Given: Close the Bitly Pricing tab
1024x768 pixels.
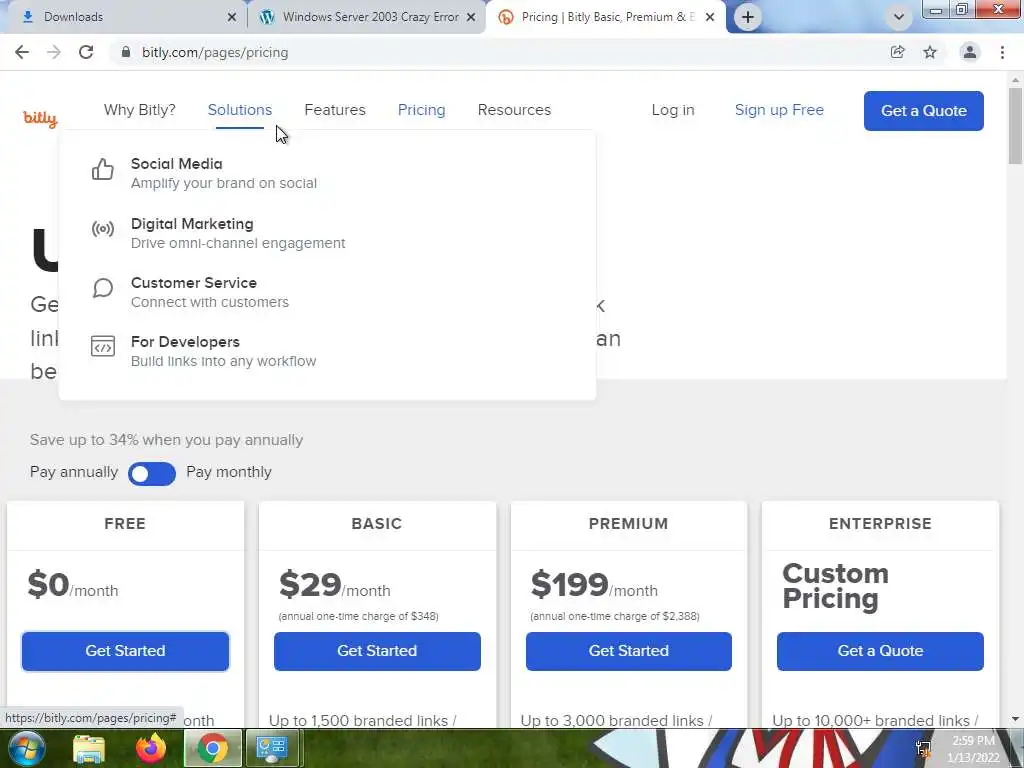Looking at the screenshot, I should coord(710,17).
